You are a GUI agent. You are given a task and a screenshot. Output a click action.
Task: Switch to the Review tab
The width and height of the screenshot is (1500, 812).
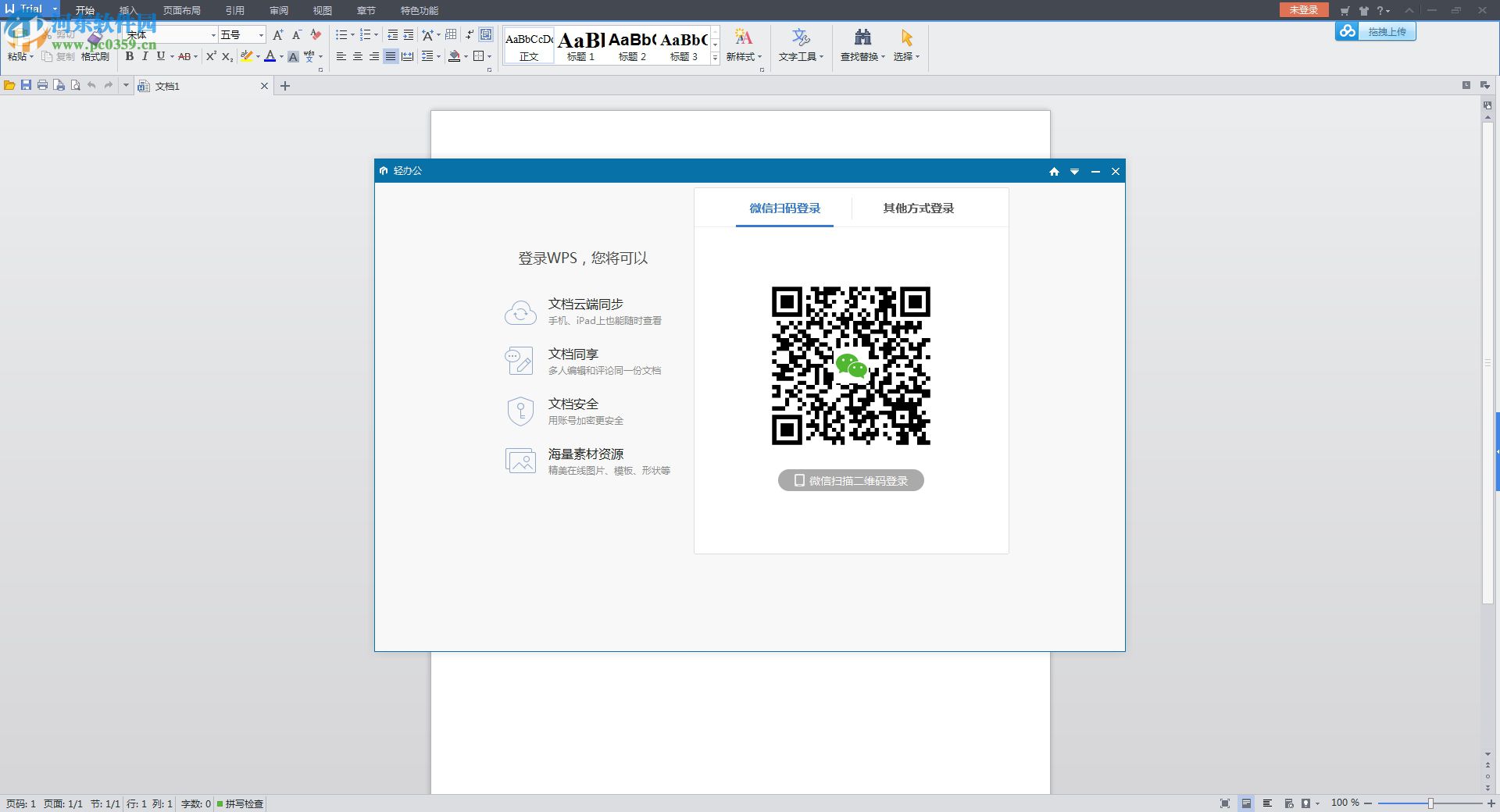278,10
